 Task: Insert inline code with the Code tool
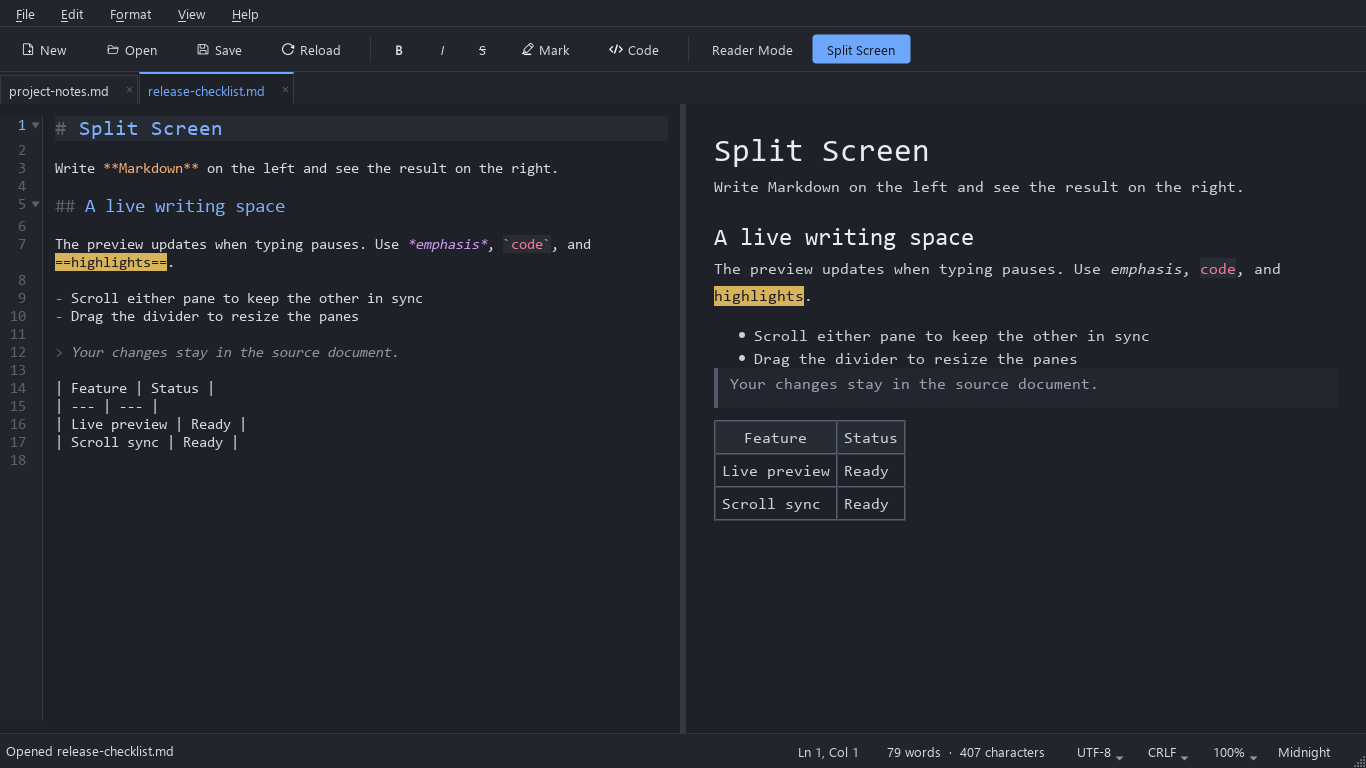tap(634, 50)
